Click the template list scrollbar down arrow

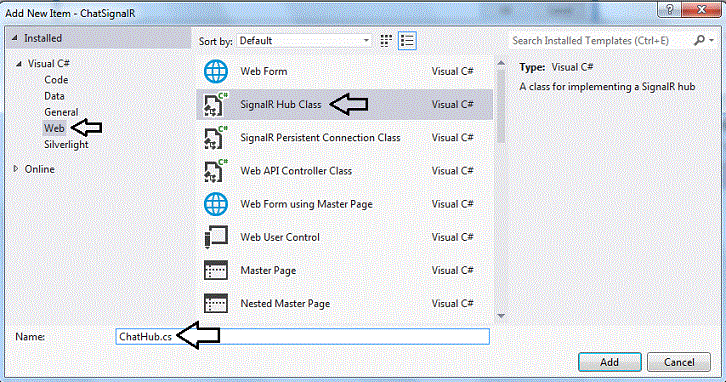click(501, 316)
